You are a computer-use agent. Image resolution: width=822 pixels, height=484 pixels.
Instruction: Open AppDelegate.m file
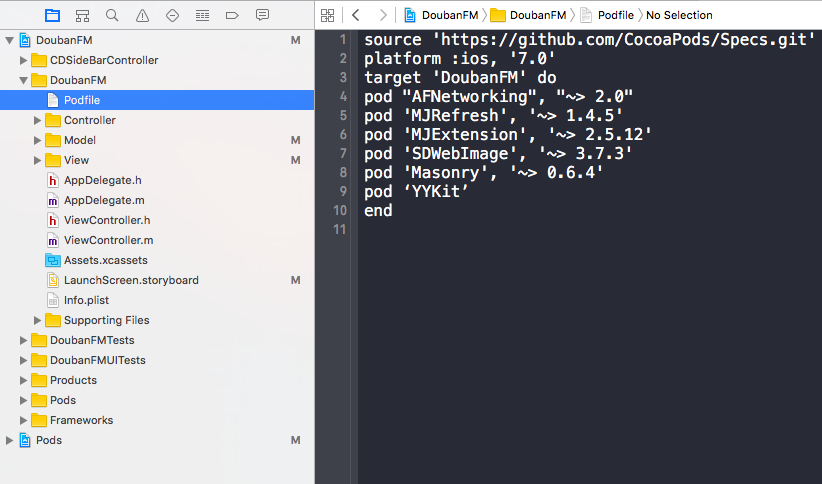coord(157,200)
